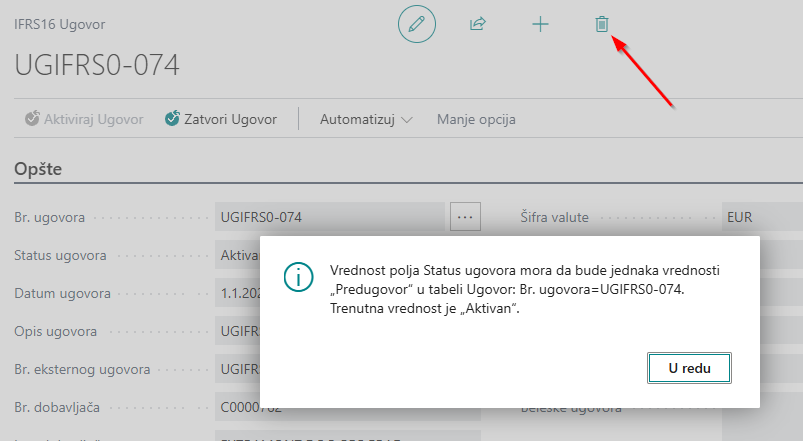Click the IFRS16 Ugovor page caption
Image resolution: width=803 pixels, height=441 pixels.
tap(60, 25)
